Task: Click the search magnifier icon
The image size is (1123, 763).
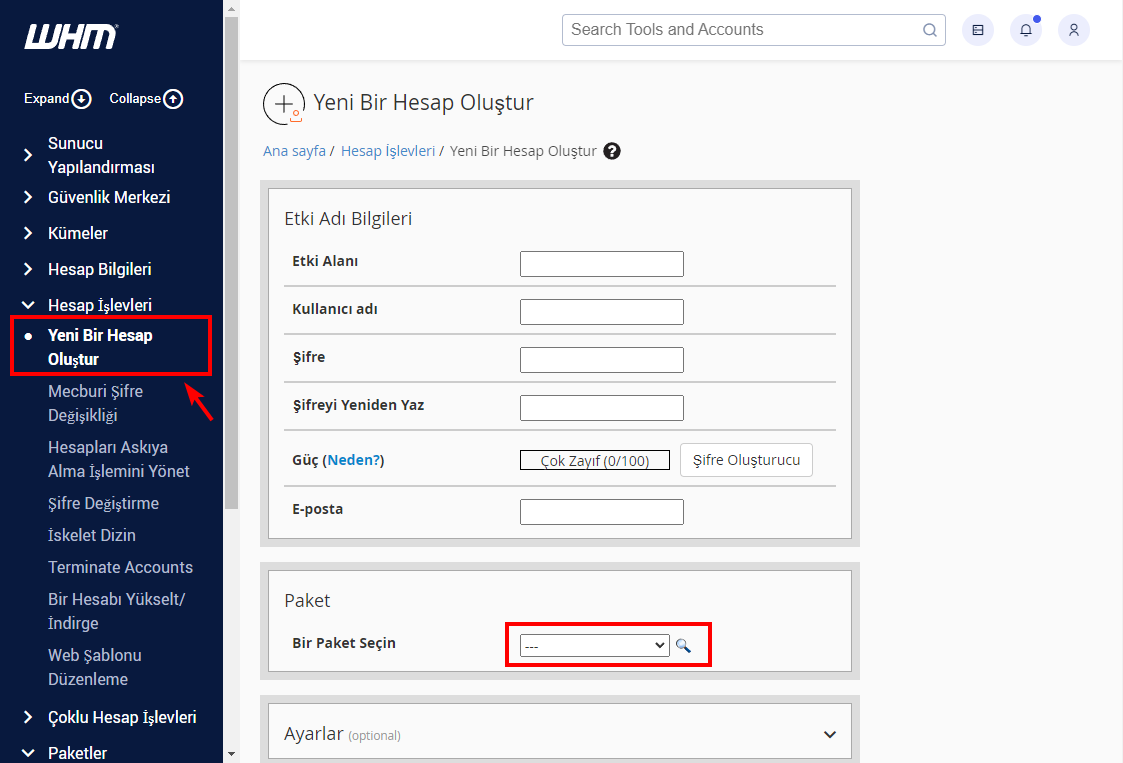Action: pos(929,30)
